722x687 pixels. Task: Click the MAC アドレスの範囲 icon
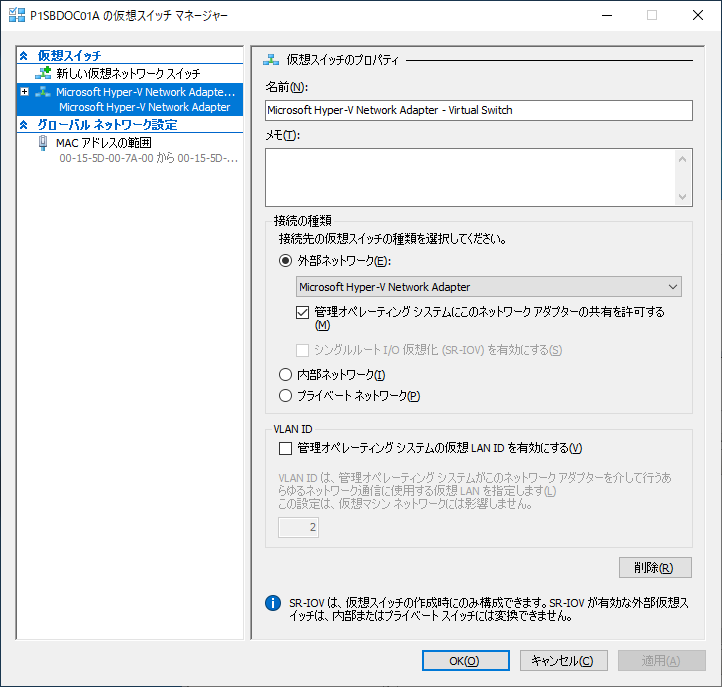(43, 143)
